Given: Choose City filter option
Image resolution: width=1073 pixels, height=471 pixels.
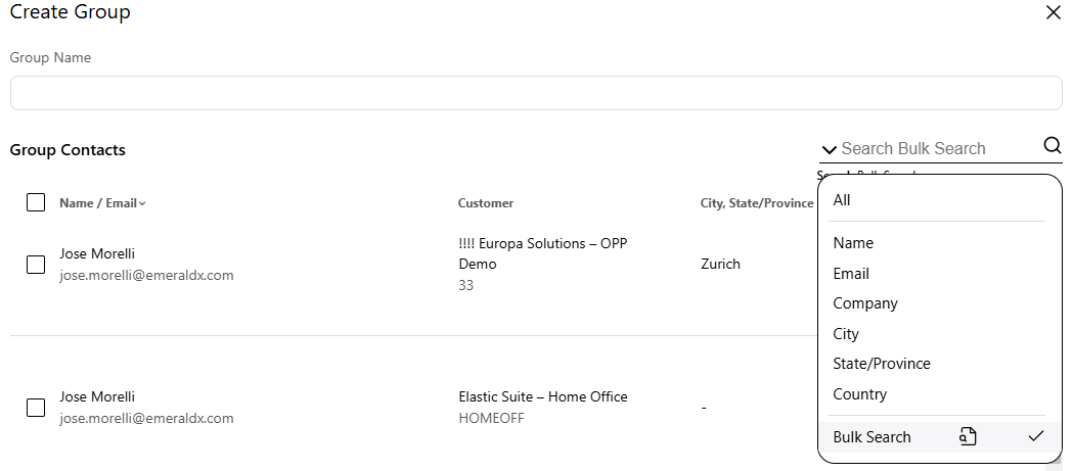Looking at the screenshot, I should pyautogui.click(x=846, y=334).
